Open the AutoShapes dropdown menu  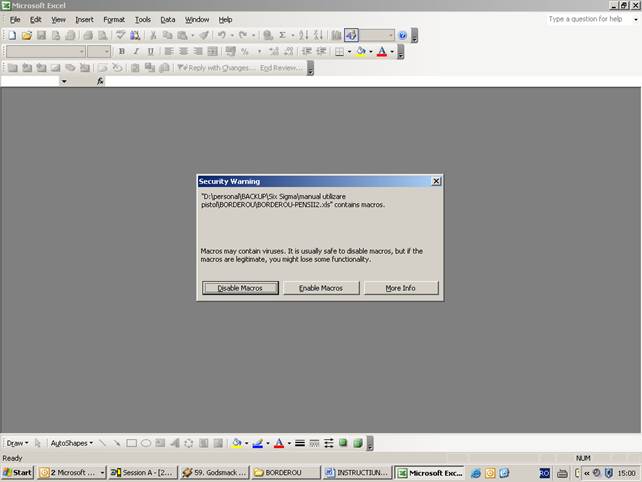click(71, 443)
